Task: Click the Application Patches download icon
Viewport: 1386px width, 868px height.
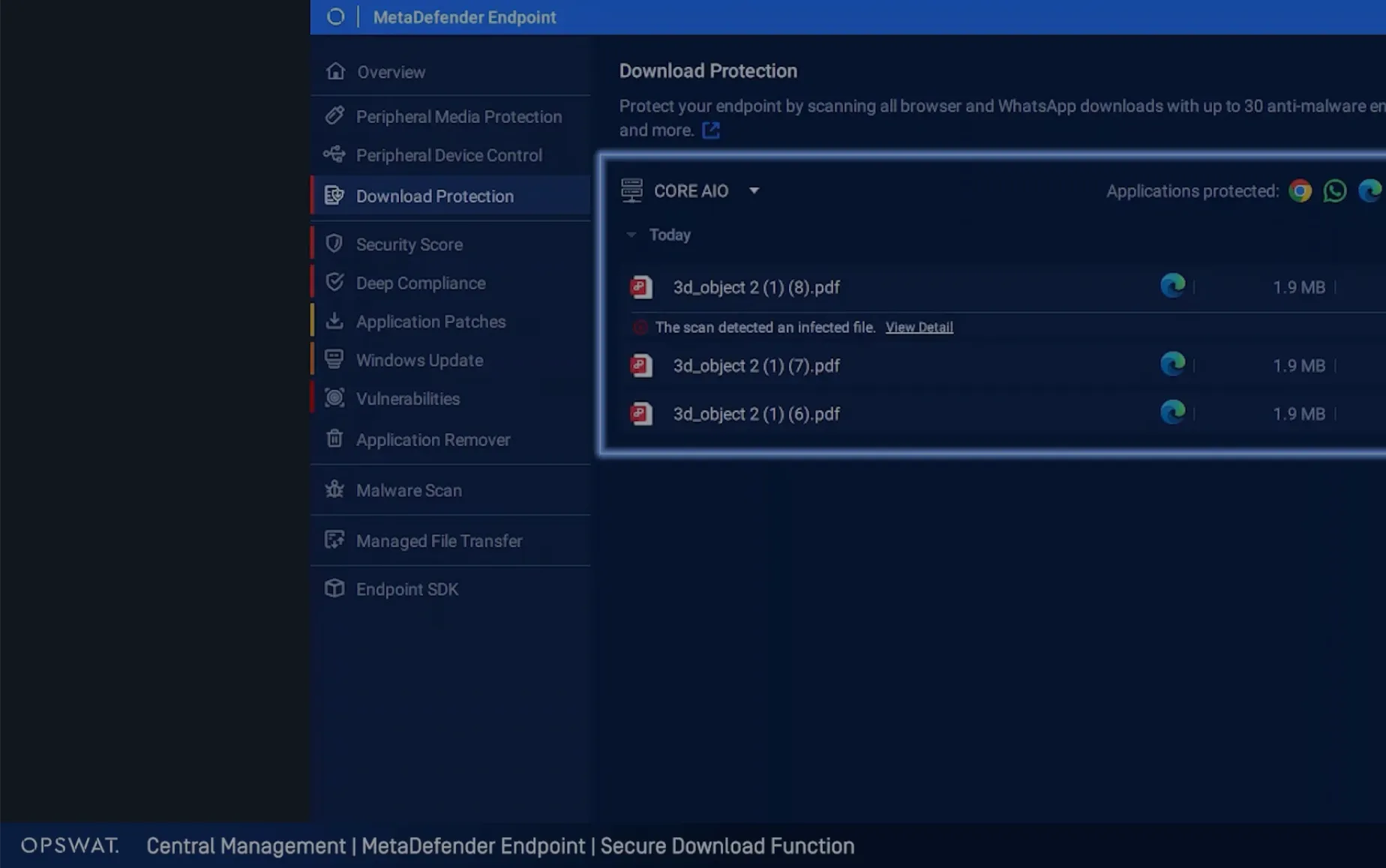Action: [x=334, y=321]
